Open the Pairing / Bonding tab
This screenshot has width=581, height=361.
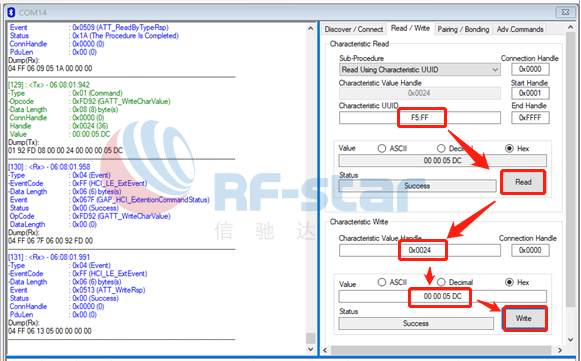(x=463, y=29)
